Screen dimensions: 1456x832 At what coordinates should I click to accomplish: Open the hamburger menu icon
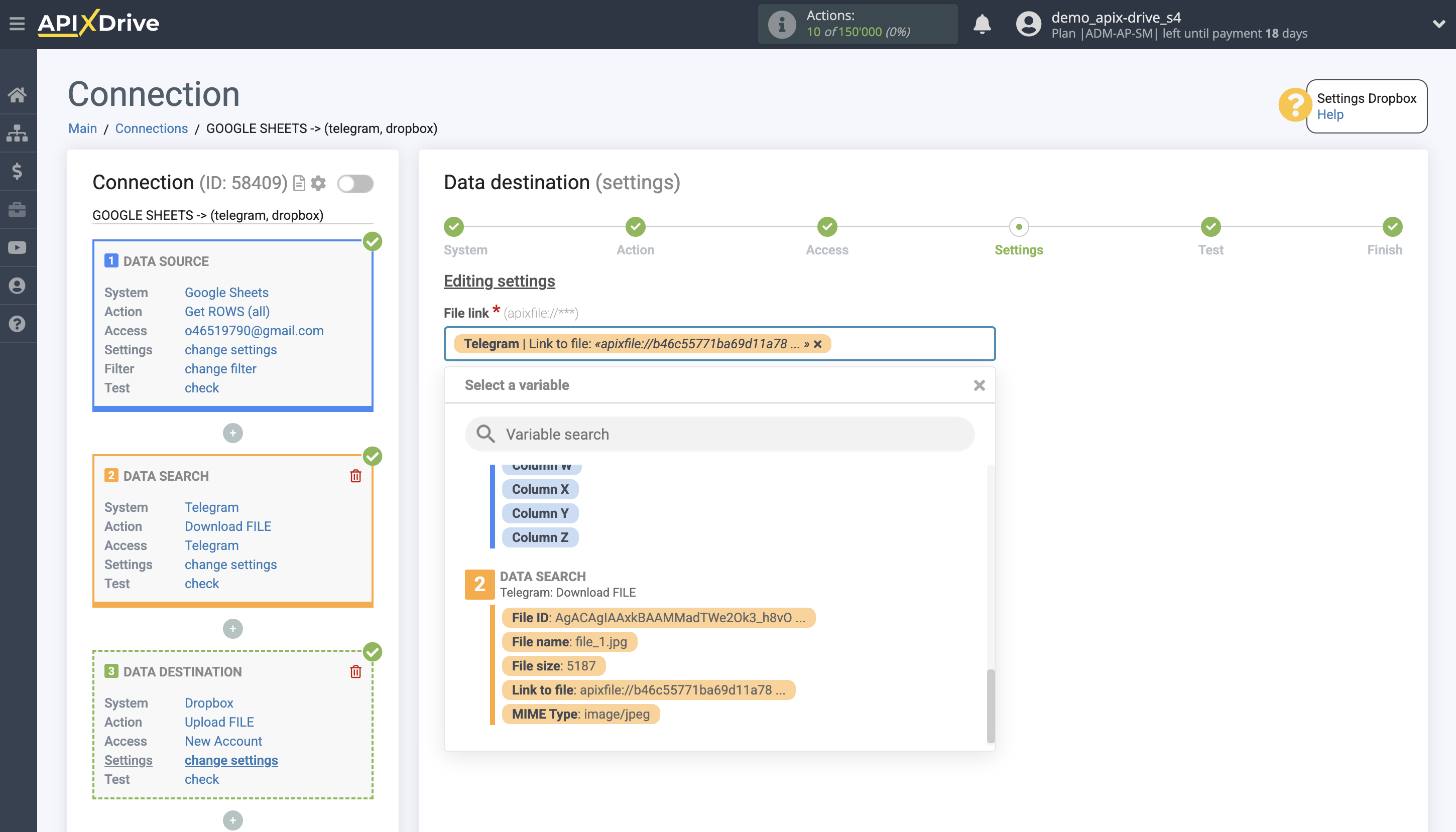click(17, 24)
